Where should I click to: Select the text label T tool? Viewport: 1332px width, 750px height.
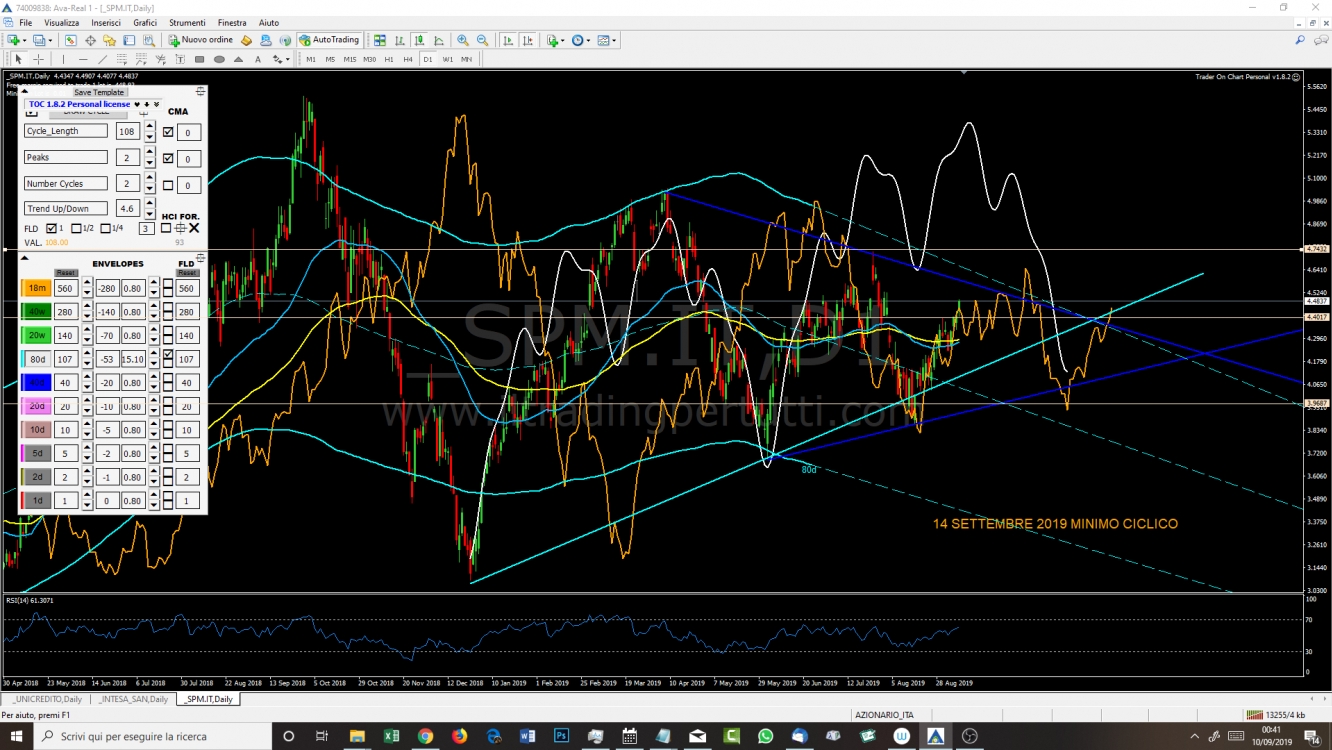180,59
